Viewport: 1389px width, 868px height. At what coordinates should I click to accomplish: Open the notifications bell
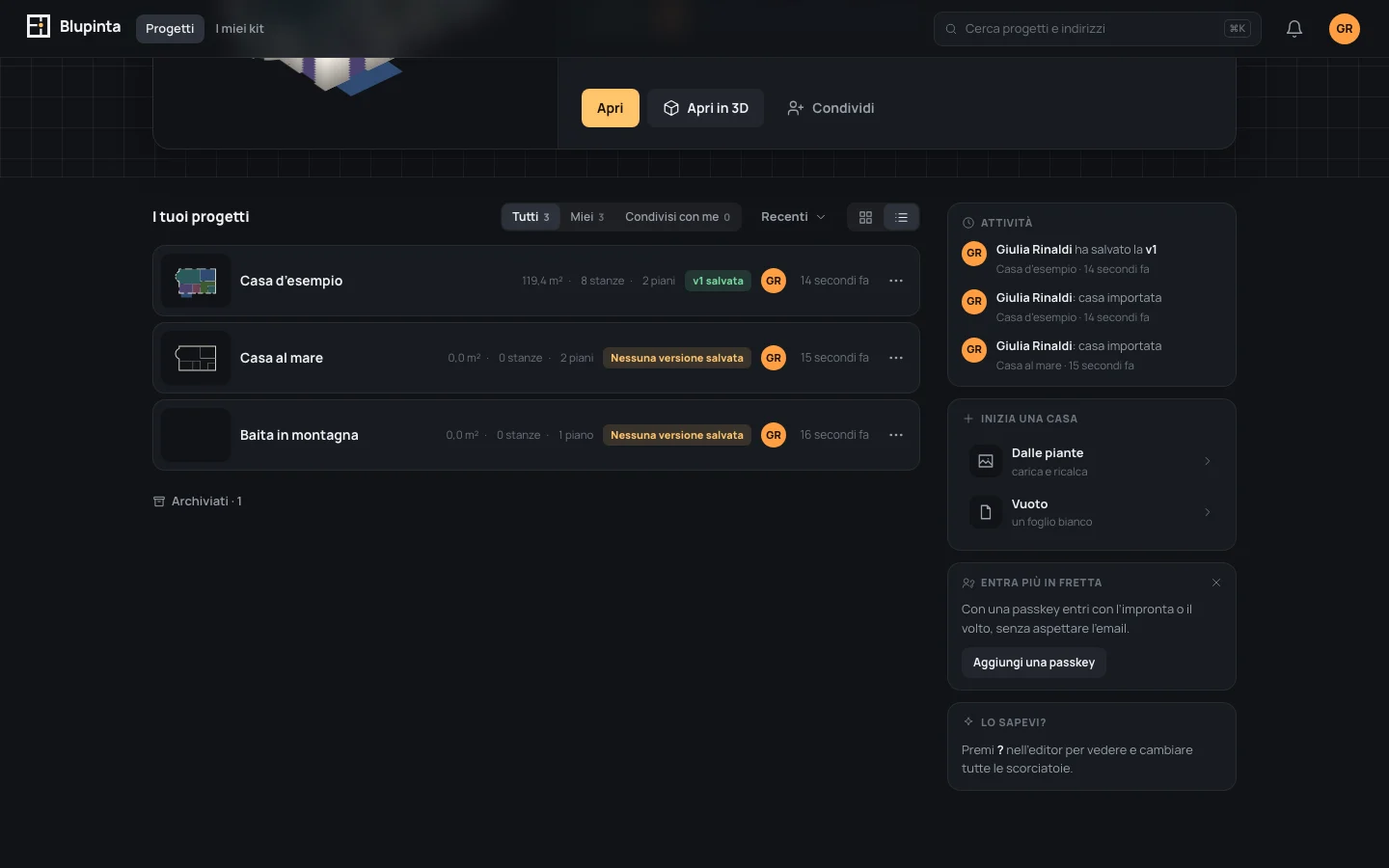[x=1294, y=29]
